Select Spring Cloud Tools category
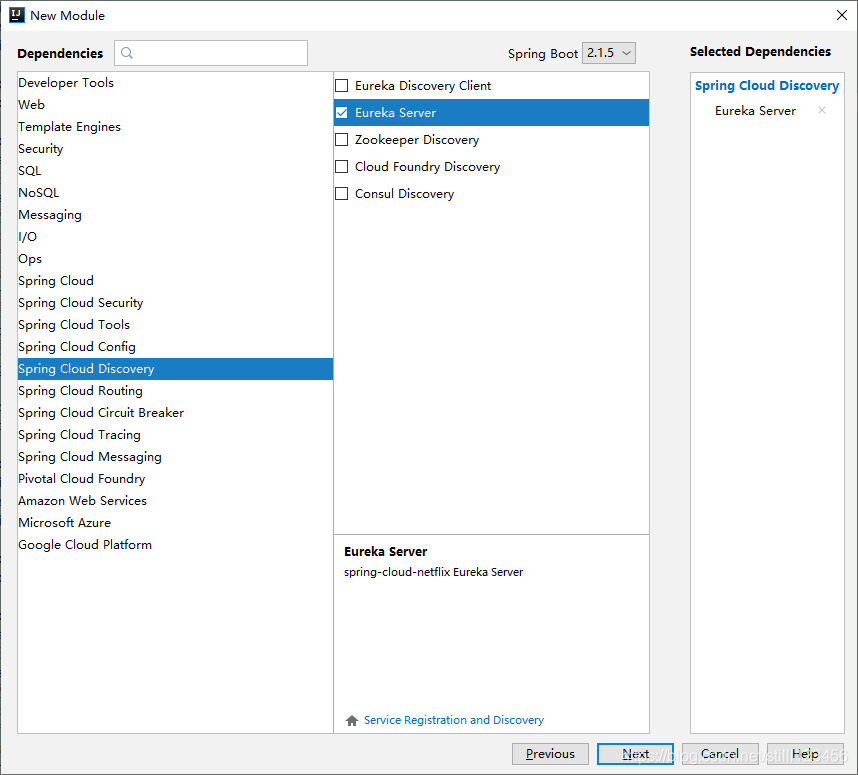 click(175, 325)
